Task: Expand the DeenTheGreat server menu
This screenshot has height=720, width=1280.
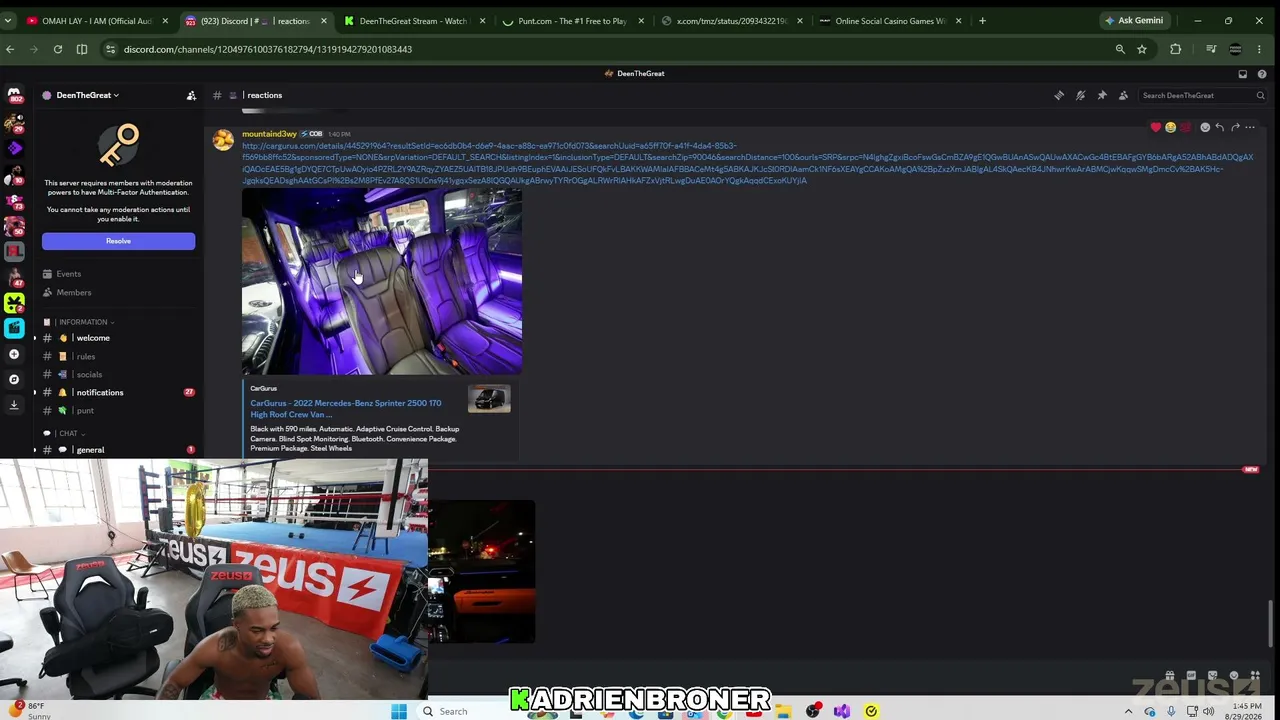Action: tap(88, 95)
